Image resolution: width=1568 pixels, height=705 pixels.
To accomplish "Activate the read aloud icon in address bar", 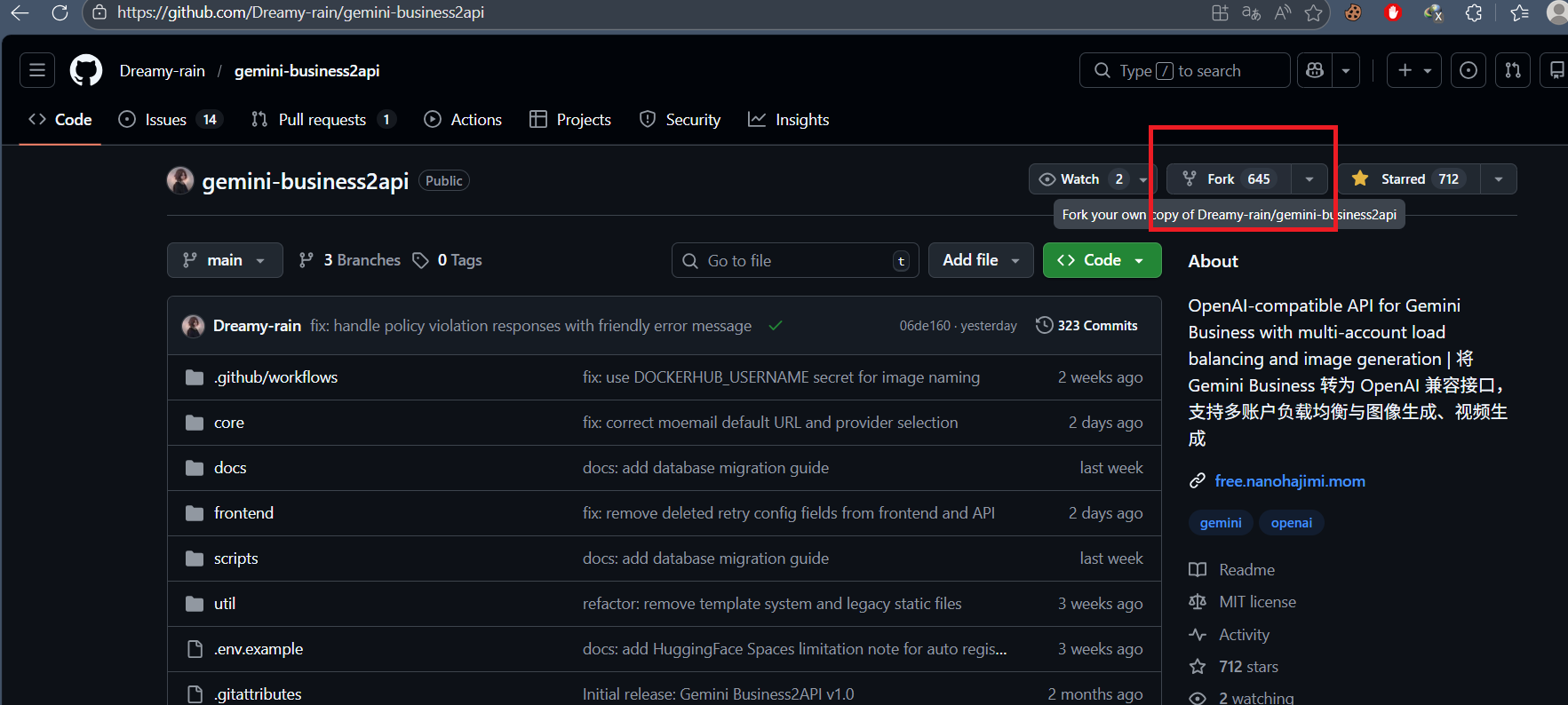I will (1282, 12).
